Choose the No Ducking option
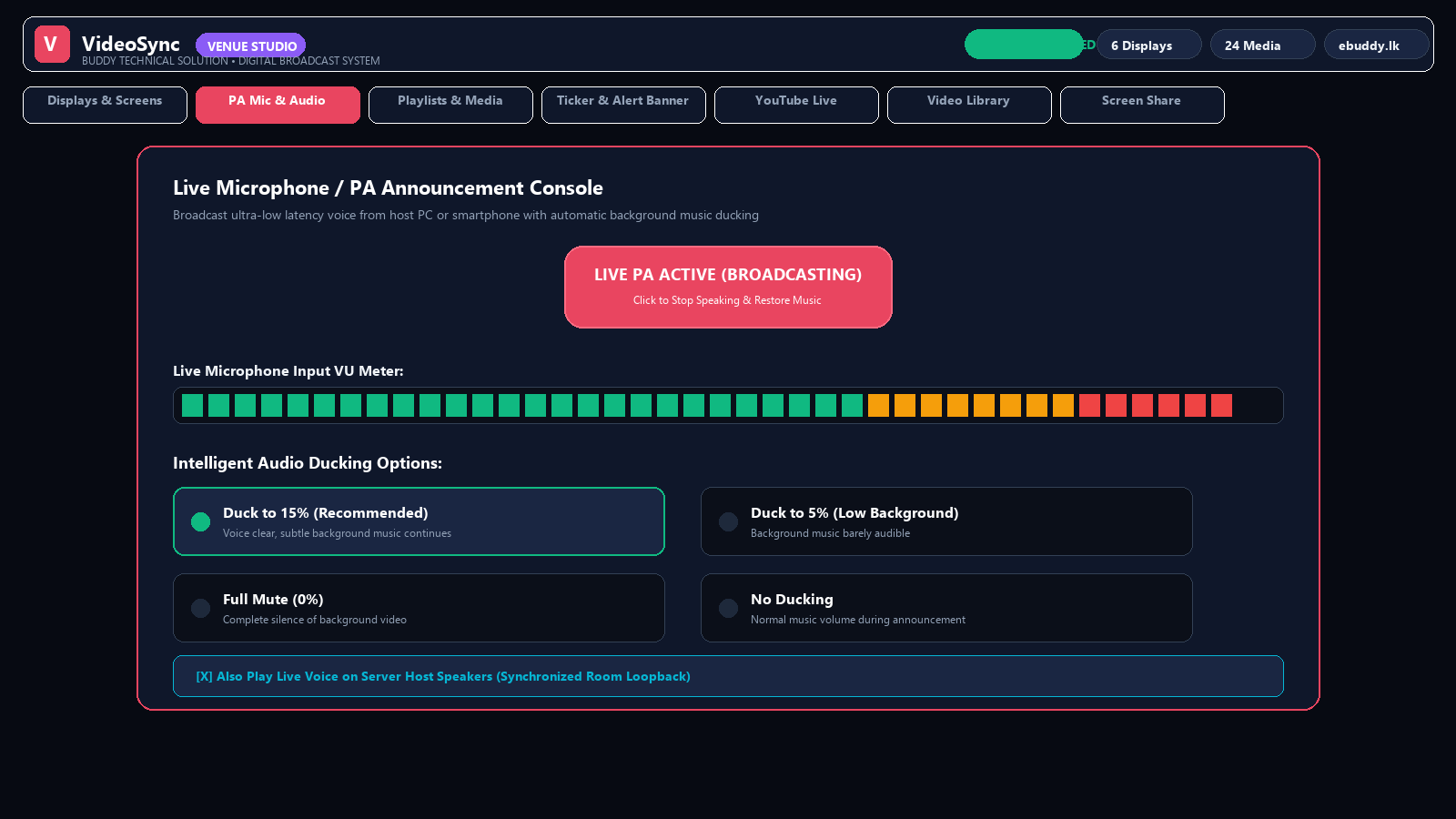 click(946, 608)
